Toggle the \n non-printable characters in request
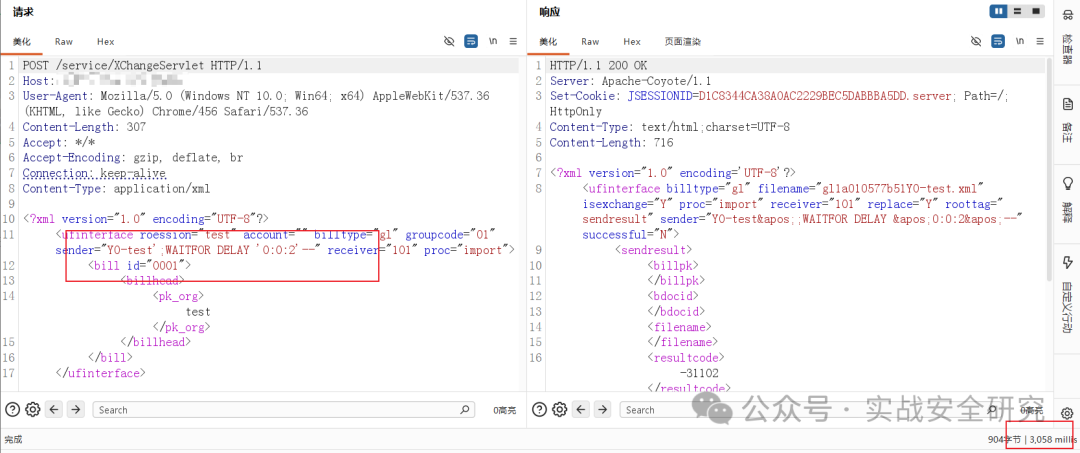1080x453 pixels. coord(492,41)
